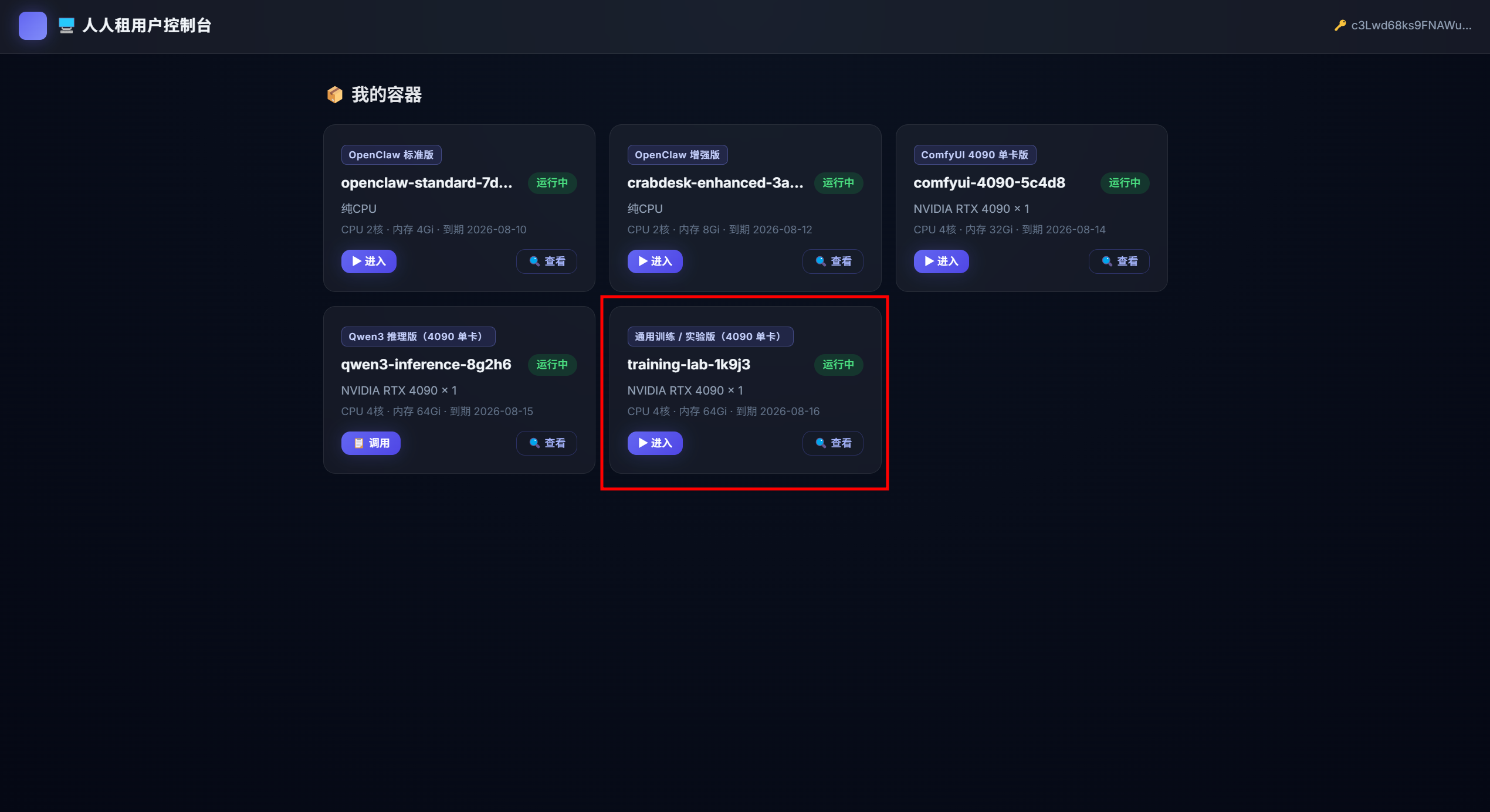Enter the openclaw-standard container
Viewport: 1490px width, 812px height.
[369, 261]
